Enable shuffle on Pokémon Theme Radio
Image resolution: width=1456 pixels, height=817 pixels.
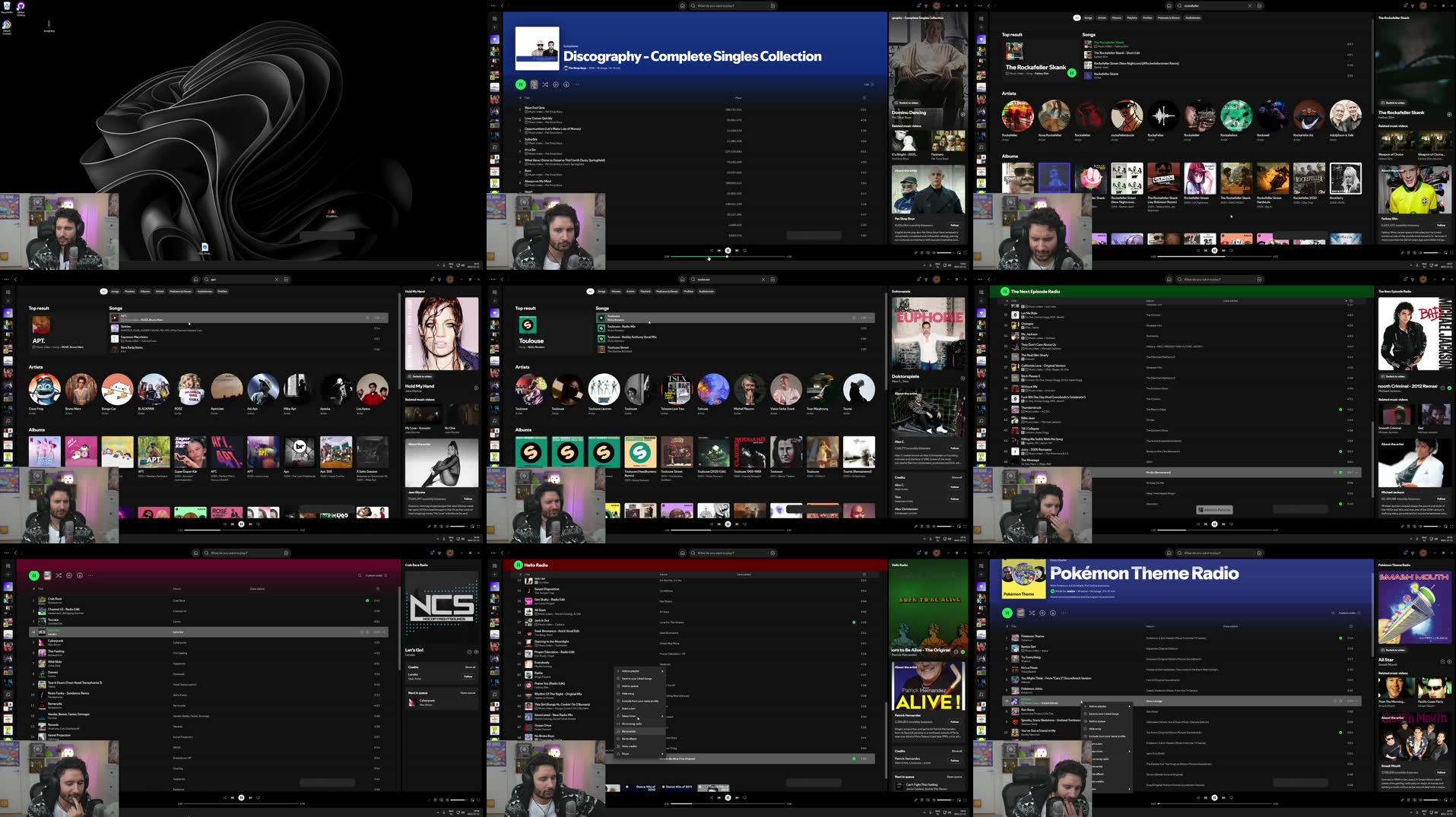coord(1032,612)
